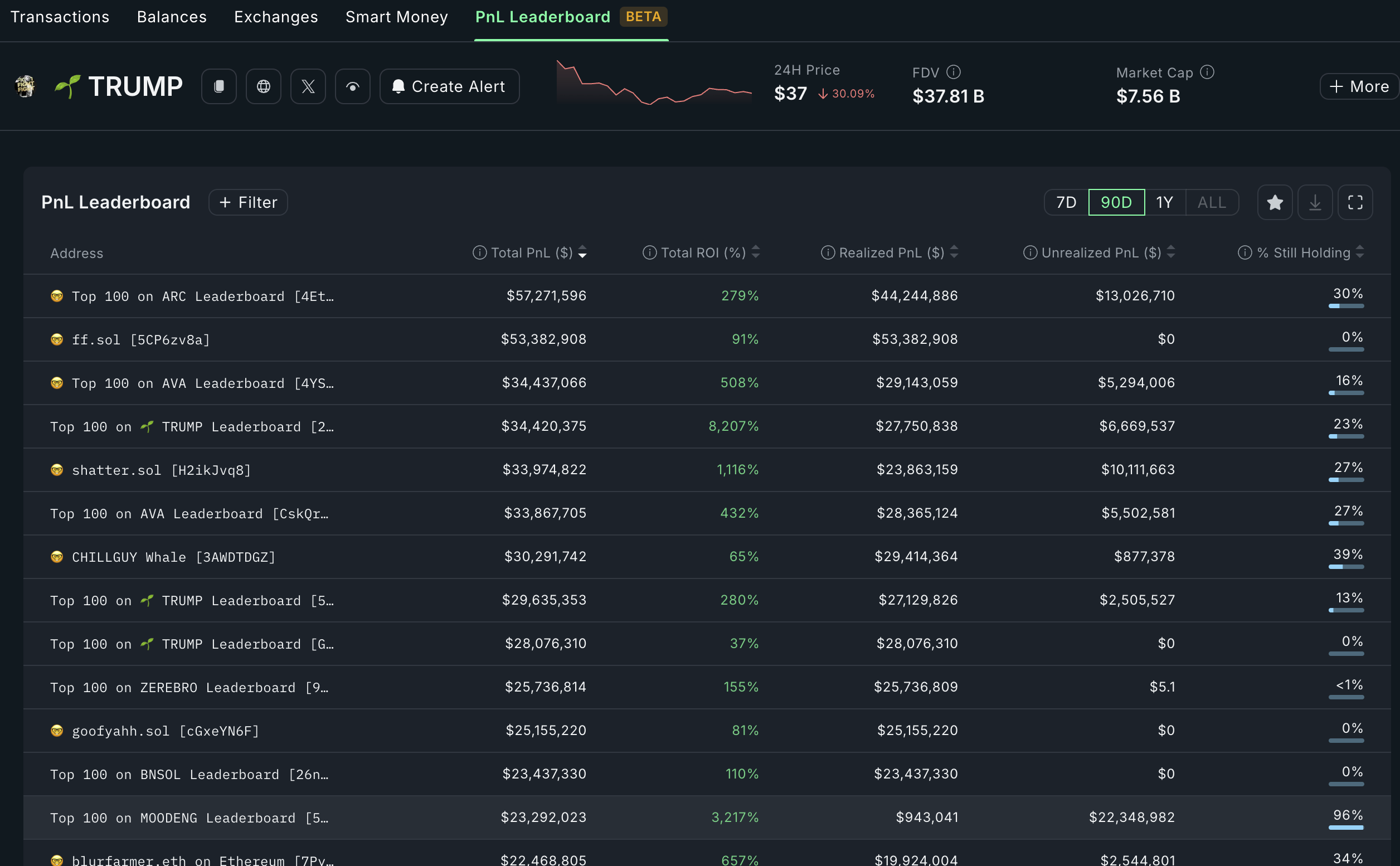The width and height of the screenshot is (1400, 866).
Task: Click emoji beside Top 100 on ARC
Action: (57, 296)
